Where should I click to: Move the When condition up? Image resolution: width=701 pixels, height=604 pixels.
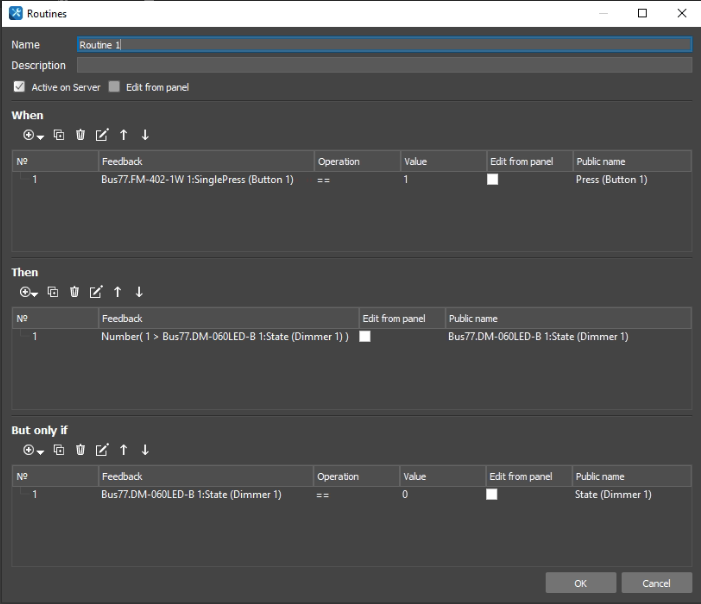coord(124,135)
